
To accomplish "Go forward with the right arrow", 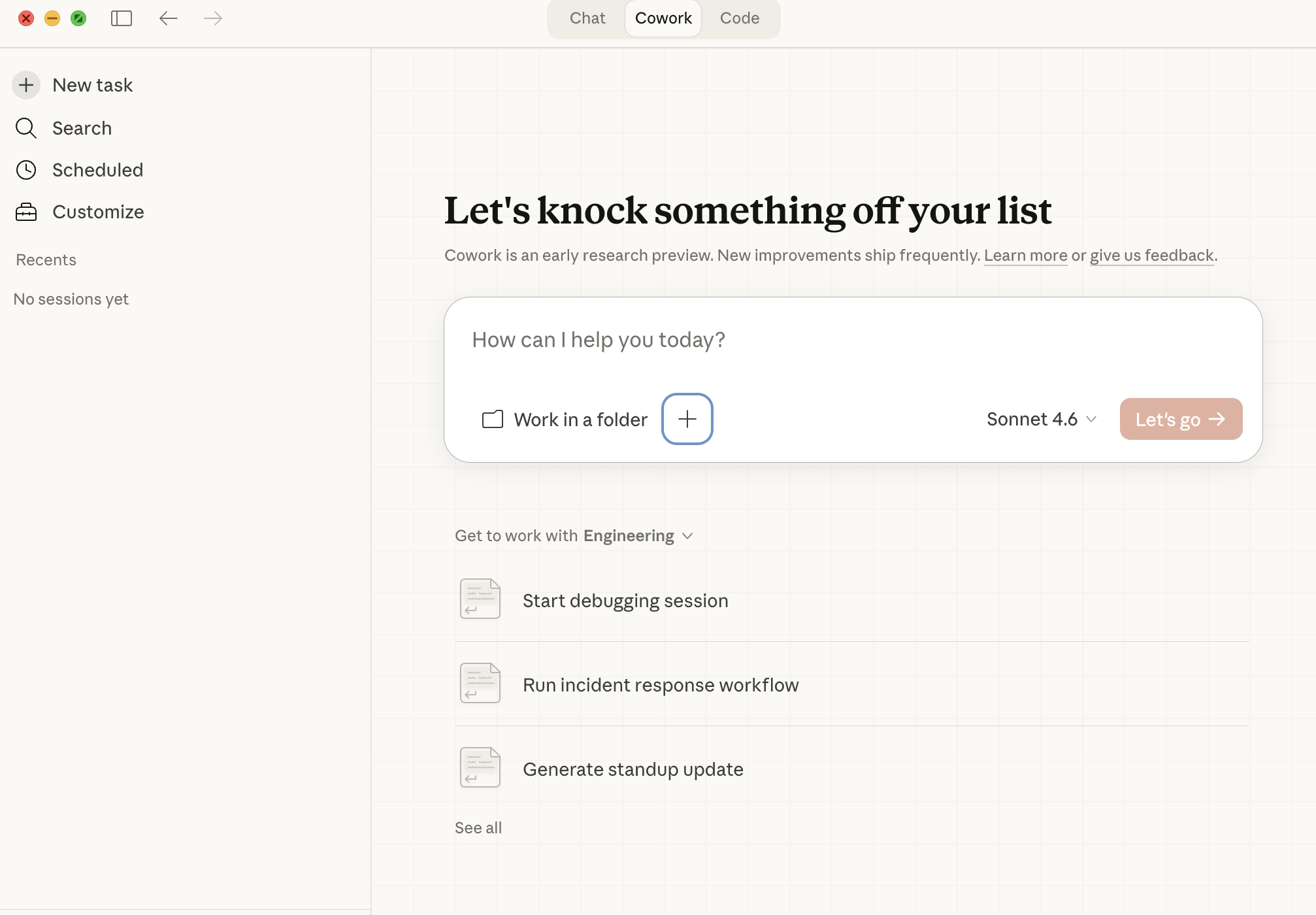I will (213, 18).
